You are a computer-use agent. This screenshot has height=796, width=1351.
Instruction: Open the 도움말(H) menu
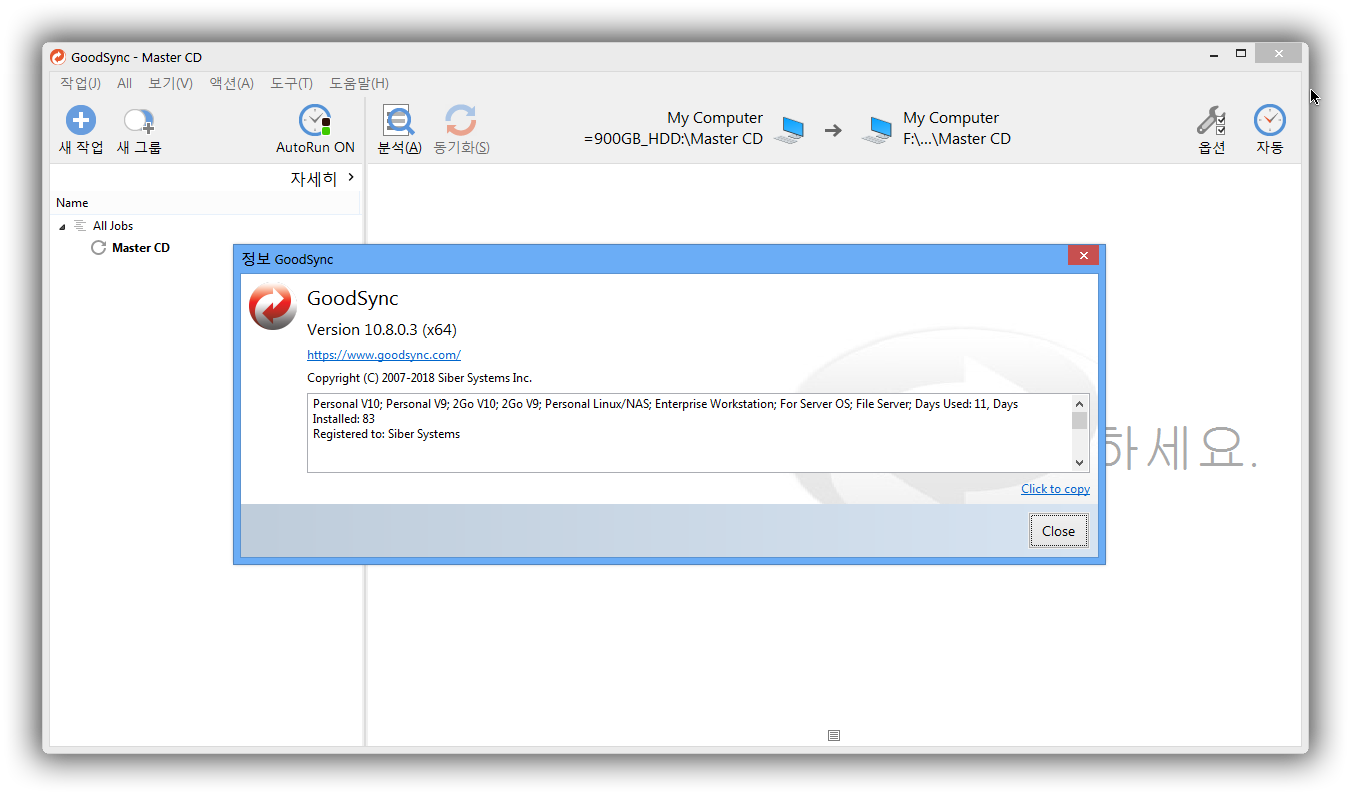[359, 83]
